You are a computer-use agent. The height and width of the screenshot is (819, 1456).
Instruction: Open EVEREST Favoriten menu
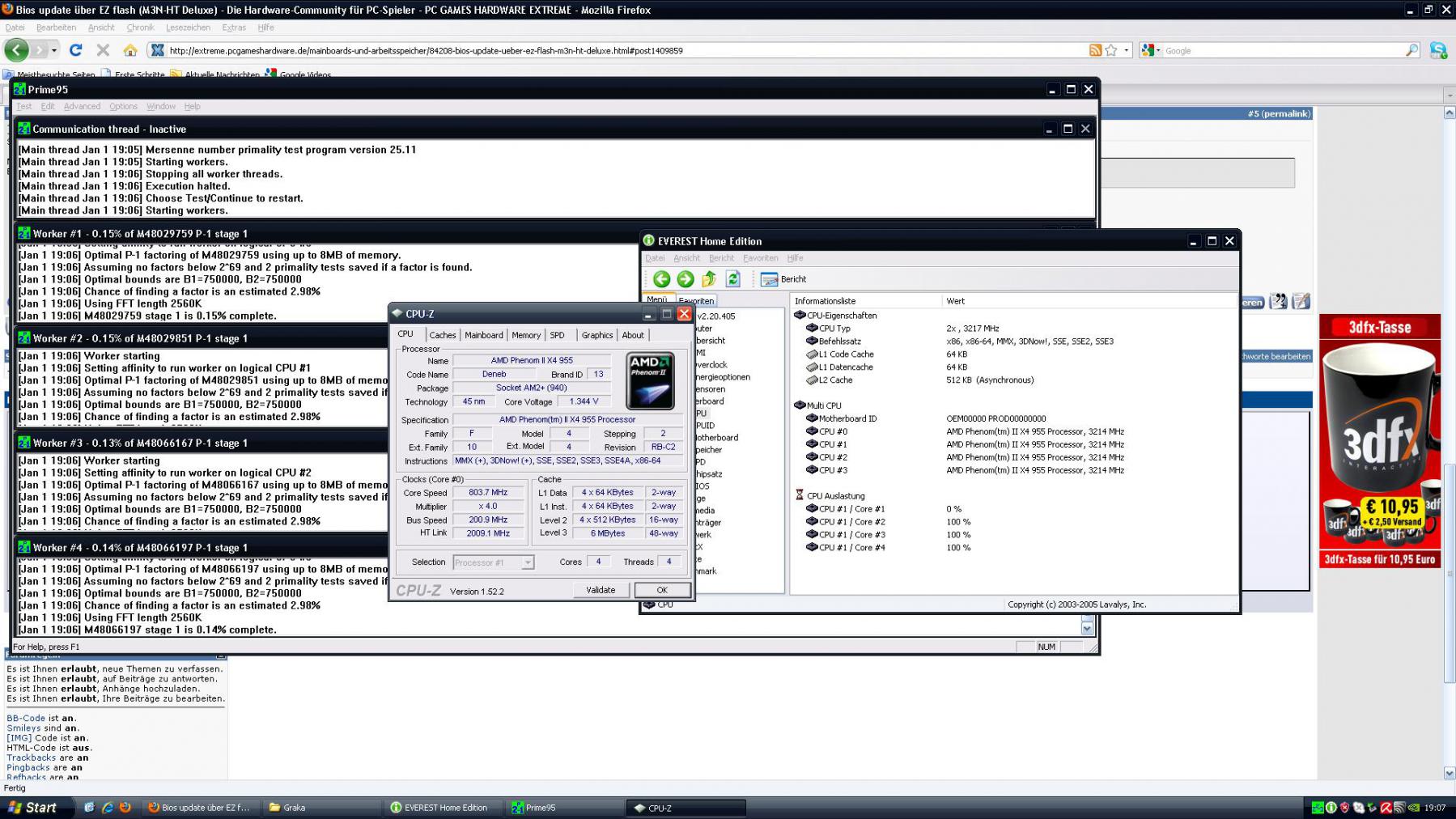pos(760,258)
